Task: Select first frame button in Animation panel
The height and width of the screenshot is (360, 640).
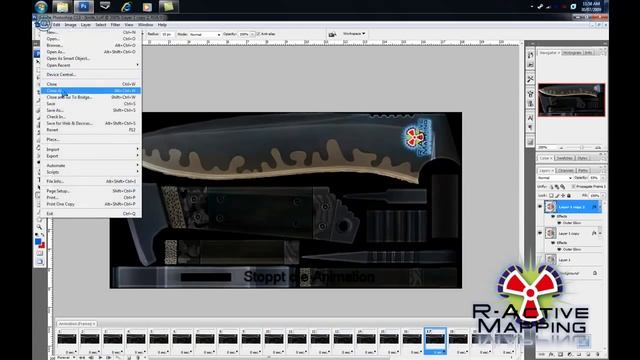Action: (x=82, y=358)
